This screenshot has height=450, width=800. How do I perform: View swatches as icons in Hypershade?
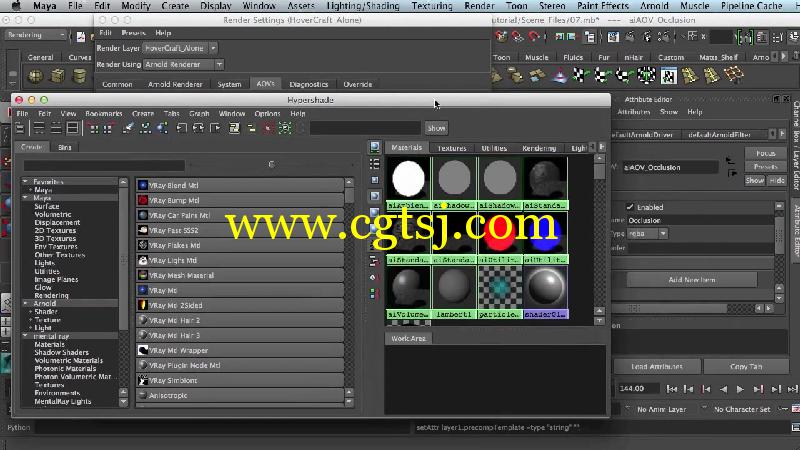click(x=374, y=147)
